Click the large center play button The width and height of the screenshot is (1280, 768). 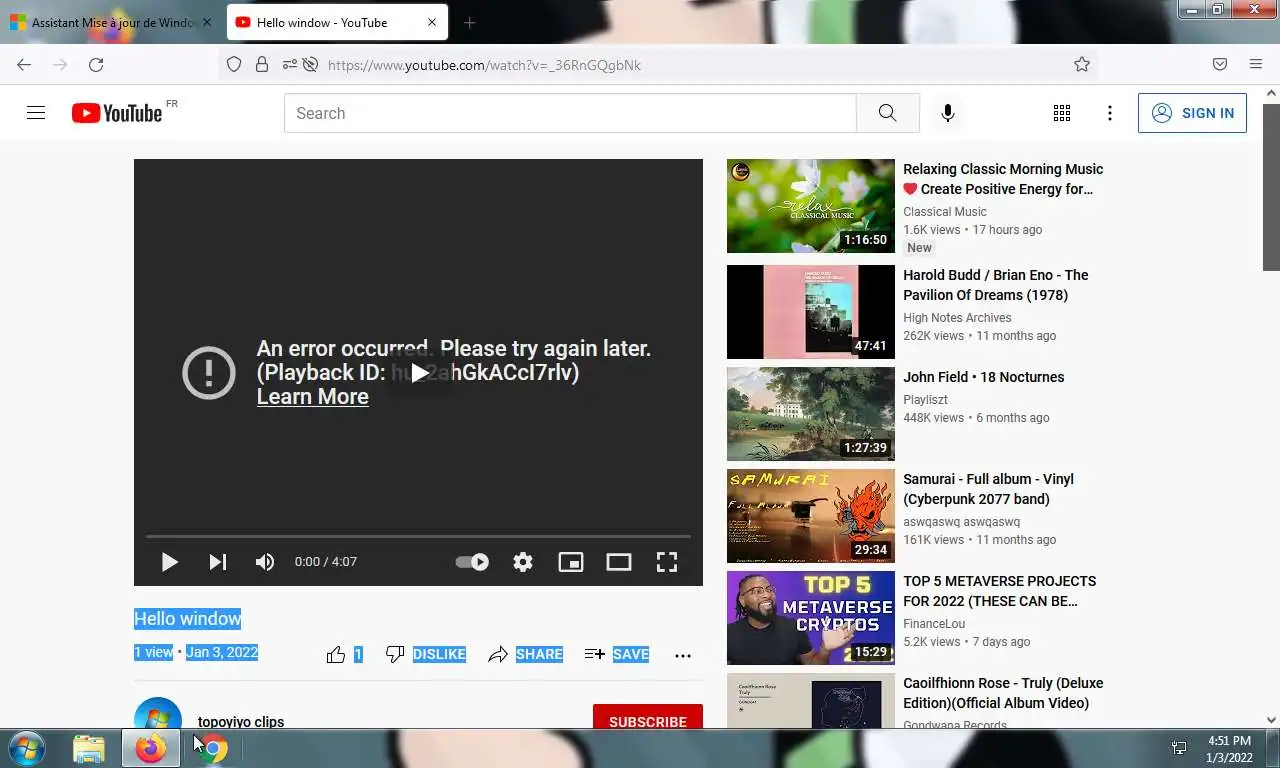[x=419, y=372]
